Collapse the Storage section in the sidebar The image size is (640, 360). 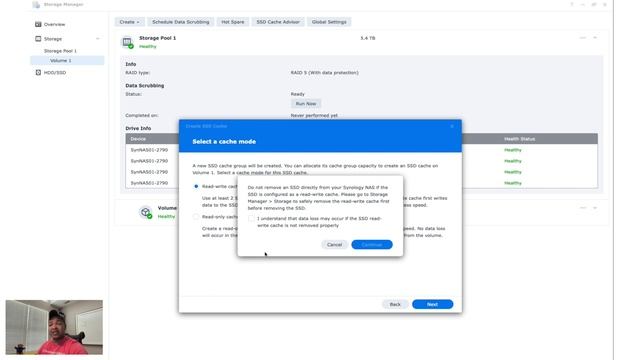(98, 39)
